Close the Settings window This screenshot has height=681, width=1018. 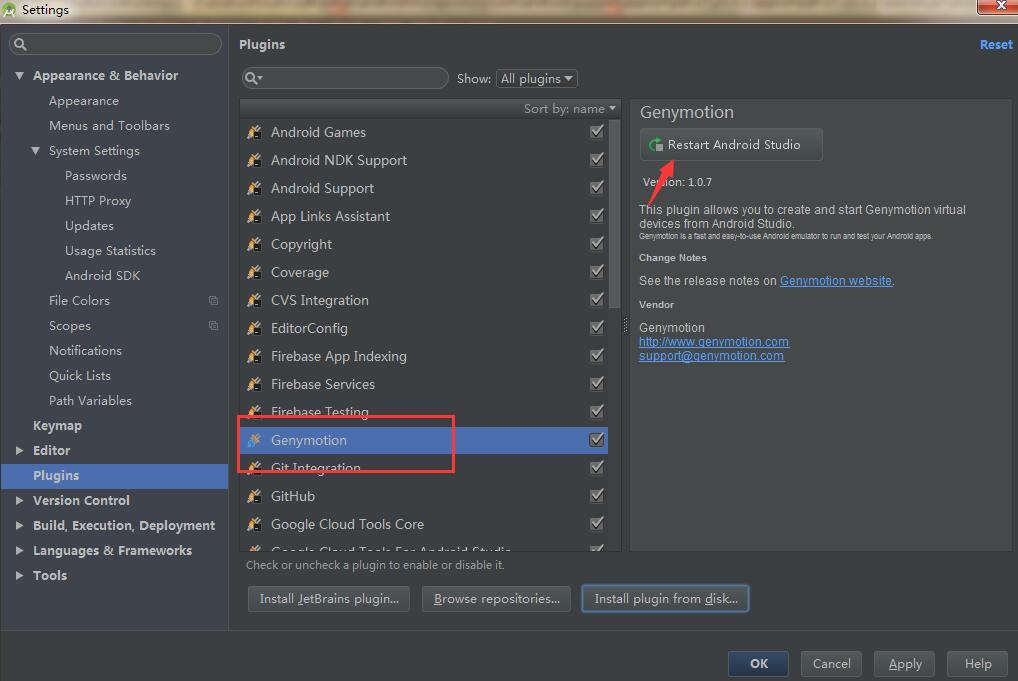pos(998,6)
